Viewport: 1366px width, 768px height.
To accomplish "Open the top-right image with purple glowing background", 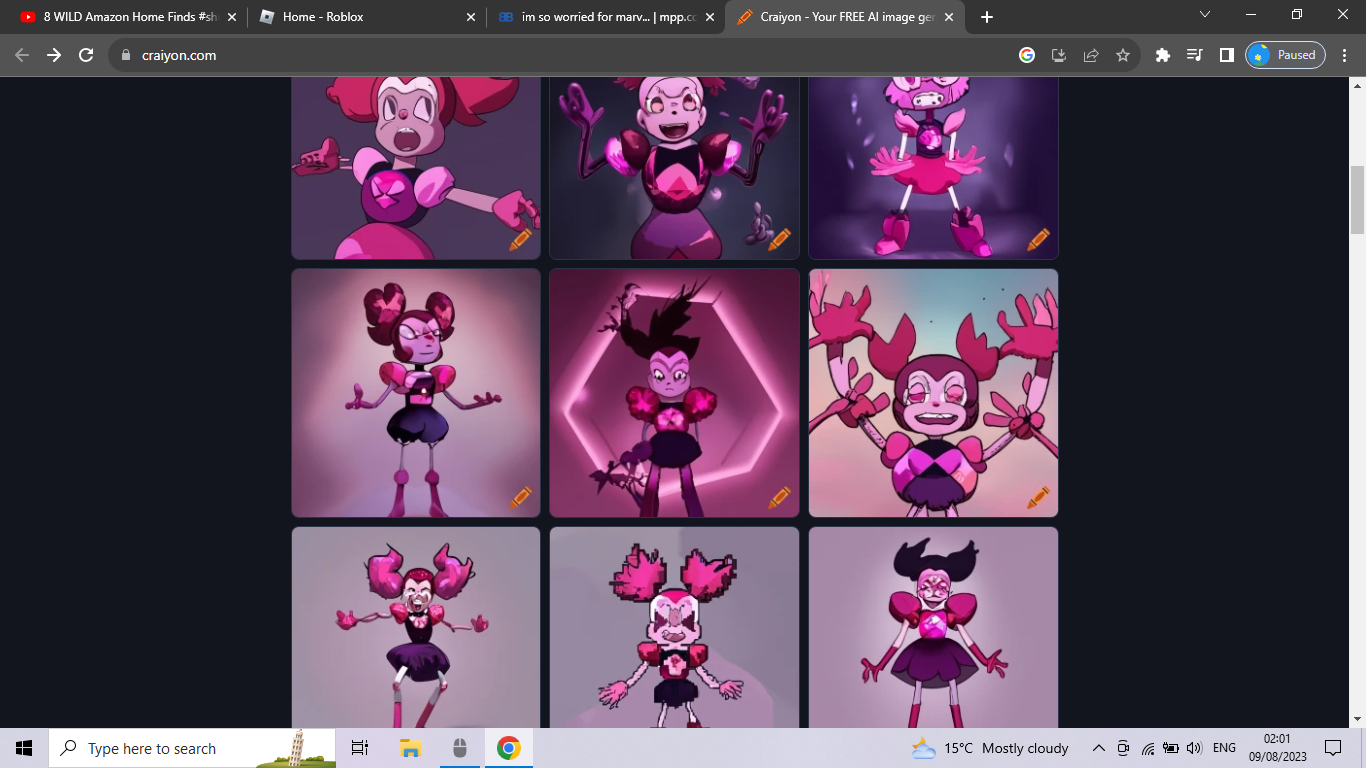I will coord(933,168).
